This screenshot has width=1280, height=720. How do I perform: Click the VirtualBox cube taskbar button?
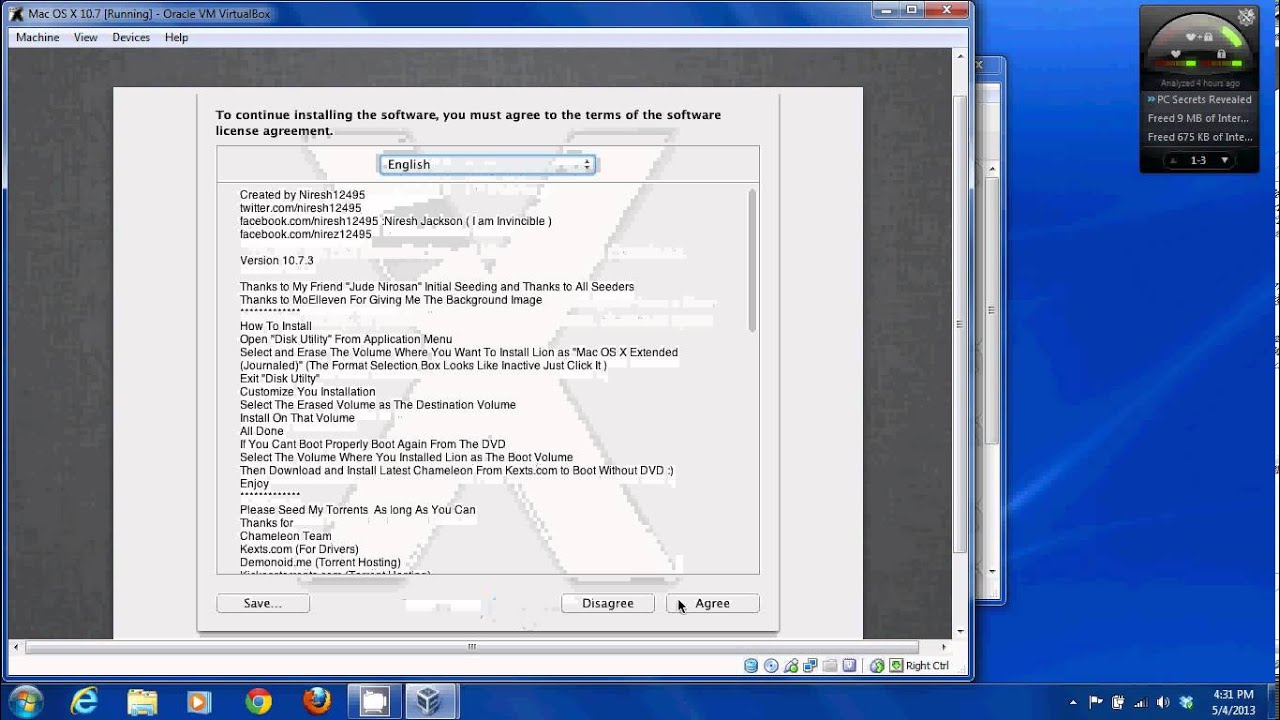(431, 701)
